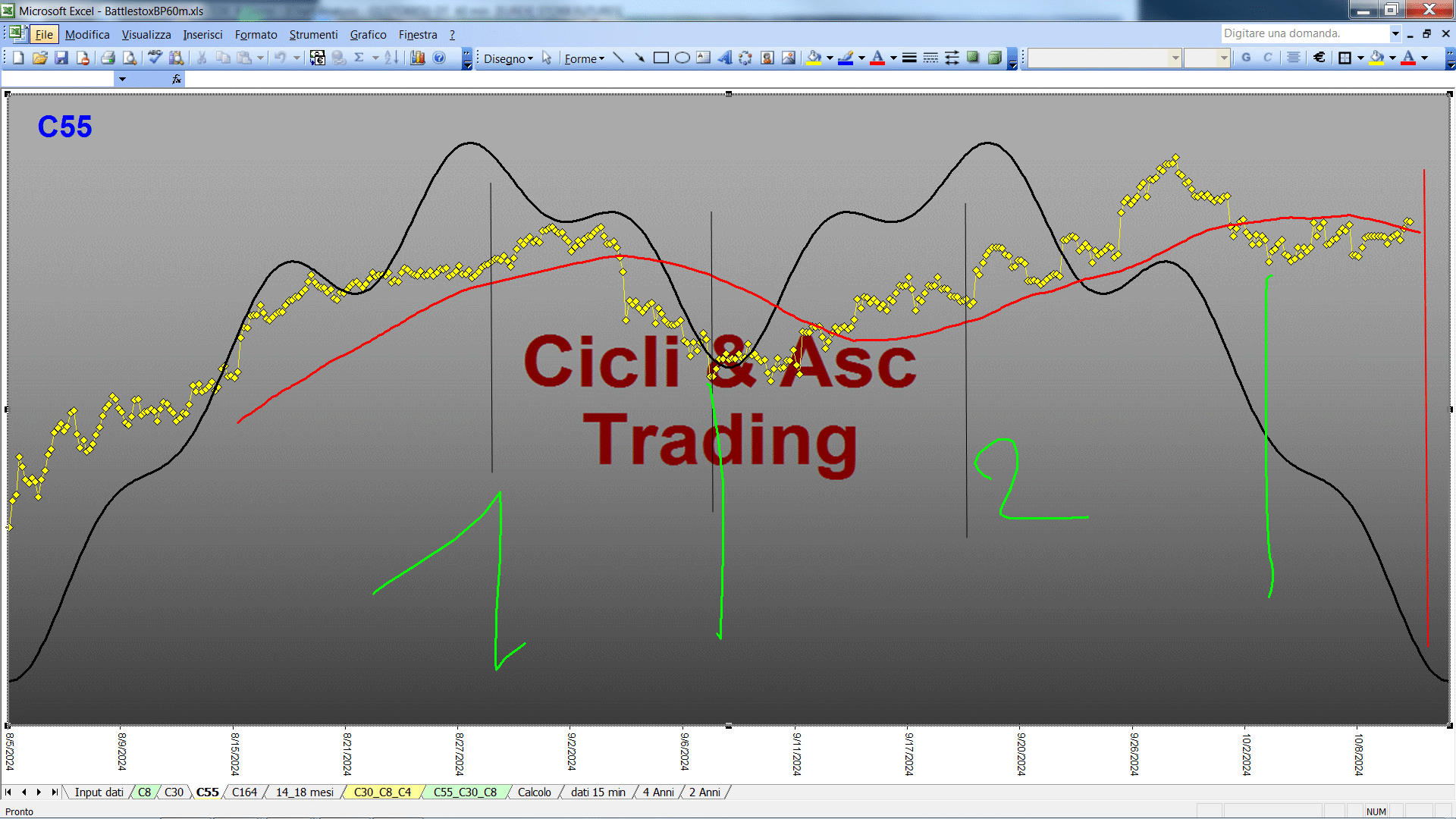Select the C55 chart title text
The width and height of the screenshot is (1456, 819).
pyautogui.click(x=64, y=127)
